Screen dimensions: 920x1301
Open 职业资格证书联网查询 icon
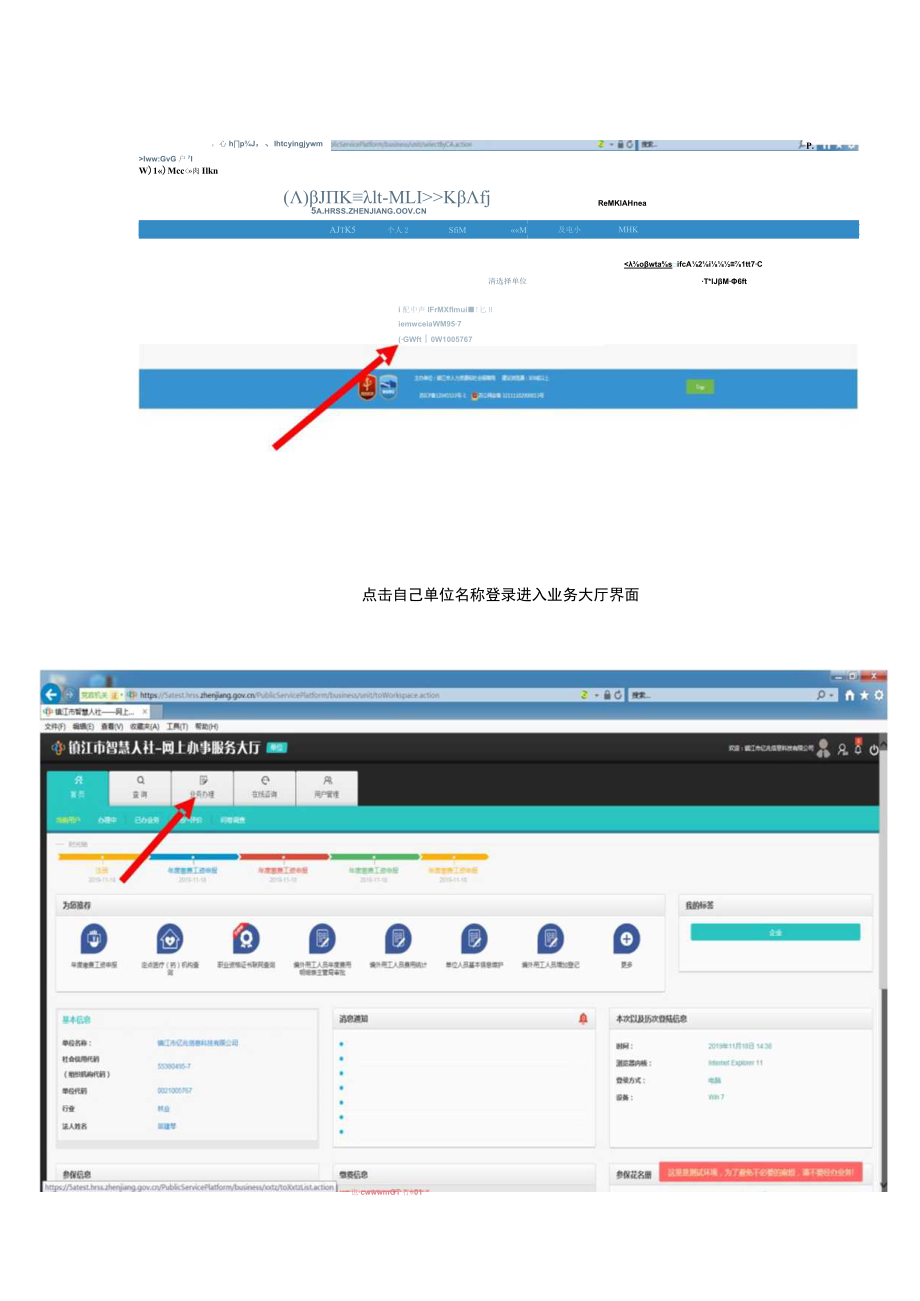pyautogui.click(x=246, y=938)
